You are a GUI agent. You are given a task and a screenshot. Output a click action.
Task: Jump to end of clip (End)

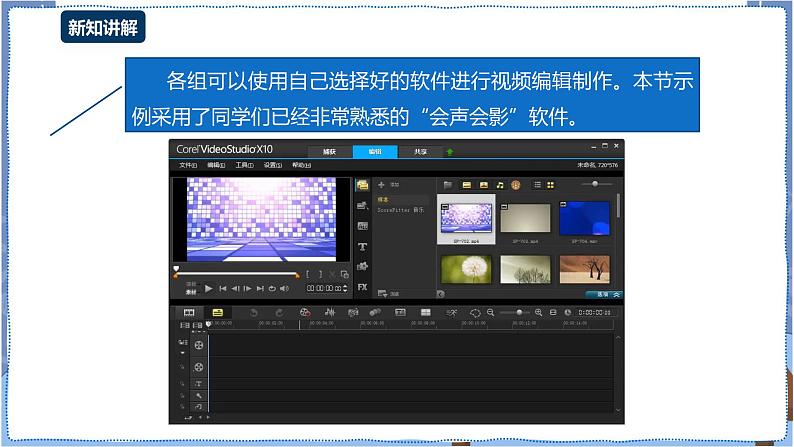pyautogui.click(x=260, y=289)
